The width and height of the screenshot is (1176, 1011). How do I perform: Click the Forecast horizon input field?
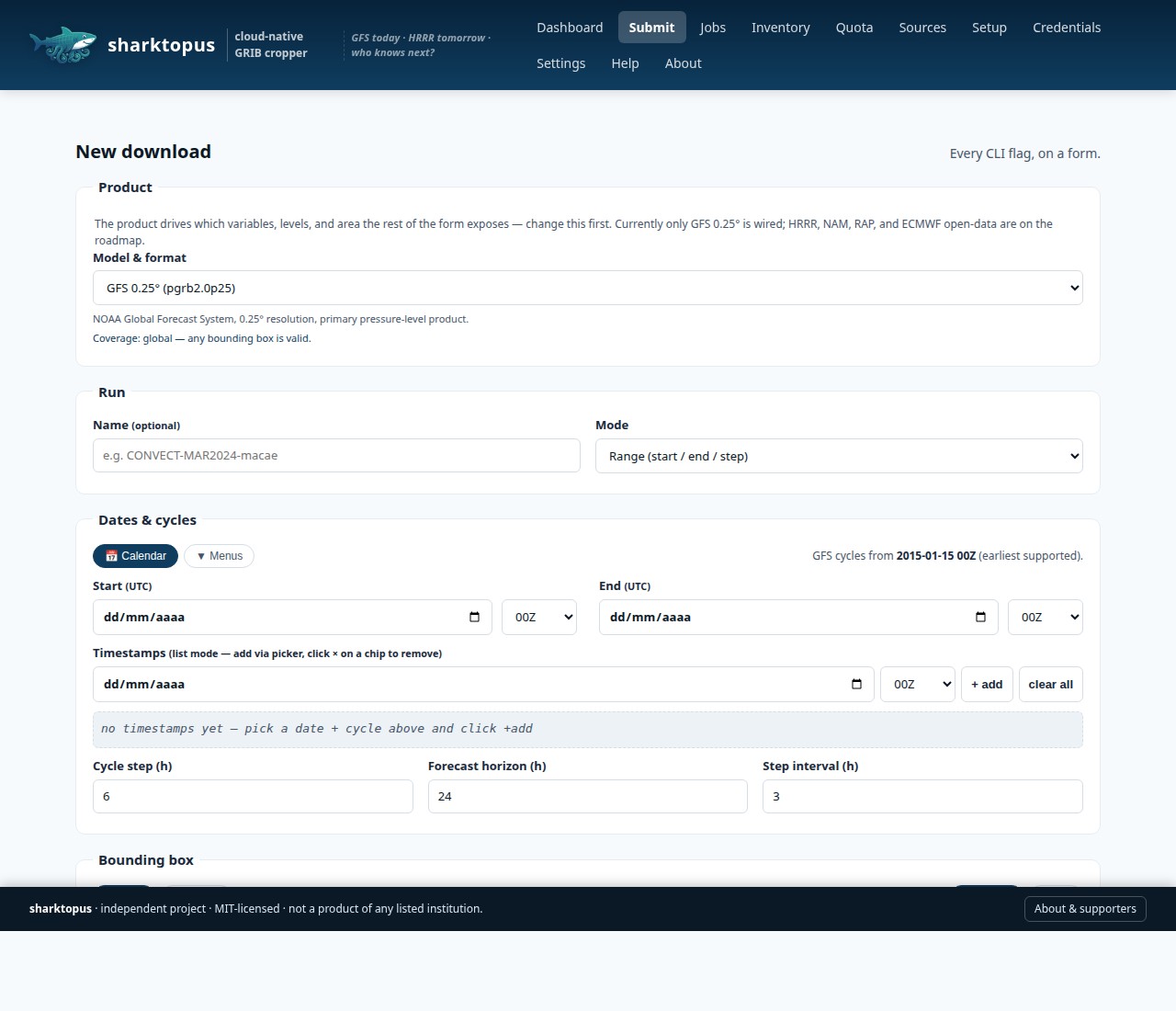pos(587,797)
